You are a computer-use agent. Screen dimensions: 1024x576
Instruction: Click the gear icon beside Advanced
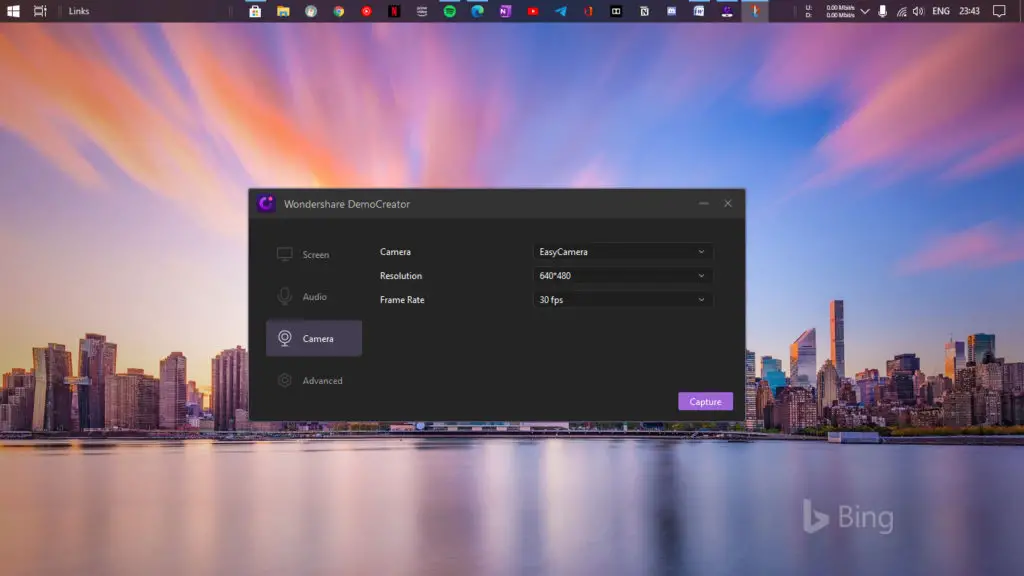(x=284, y=380)
